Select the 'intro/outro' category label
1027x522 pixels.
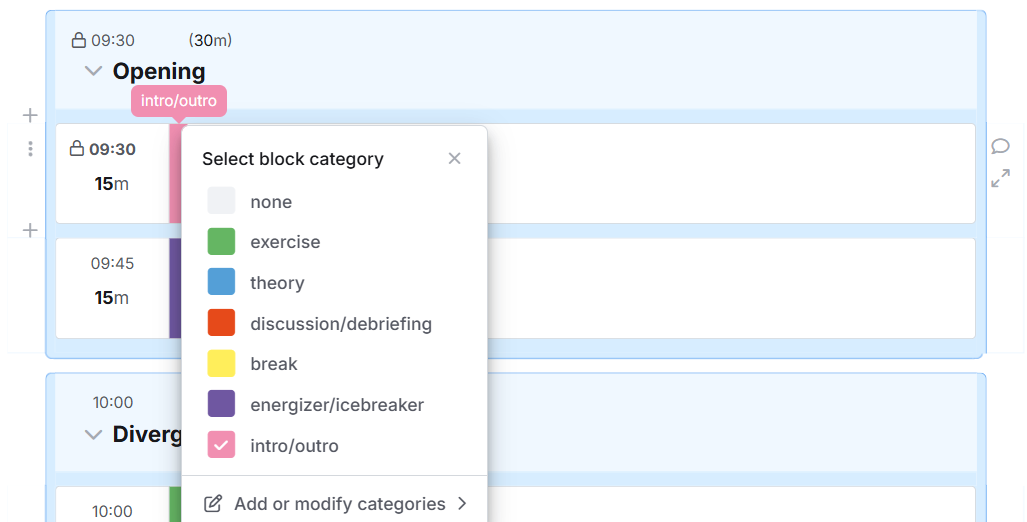coord(294,446)
